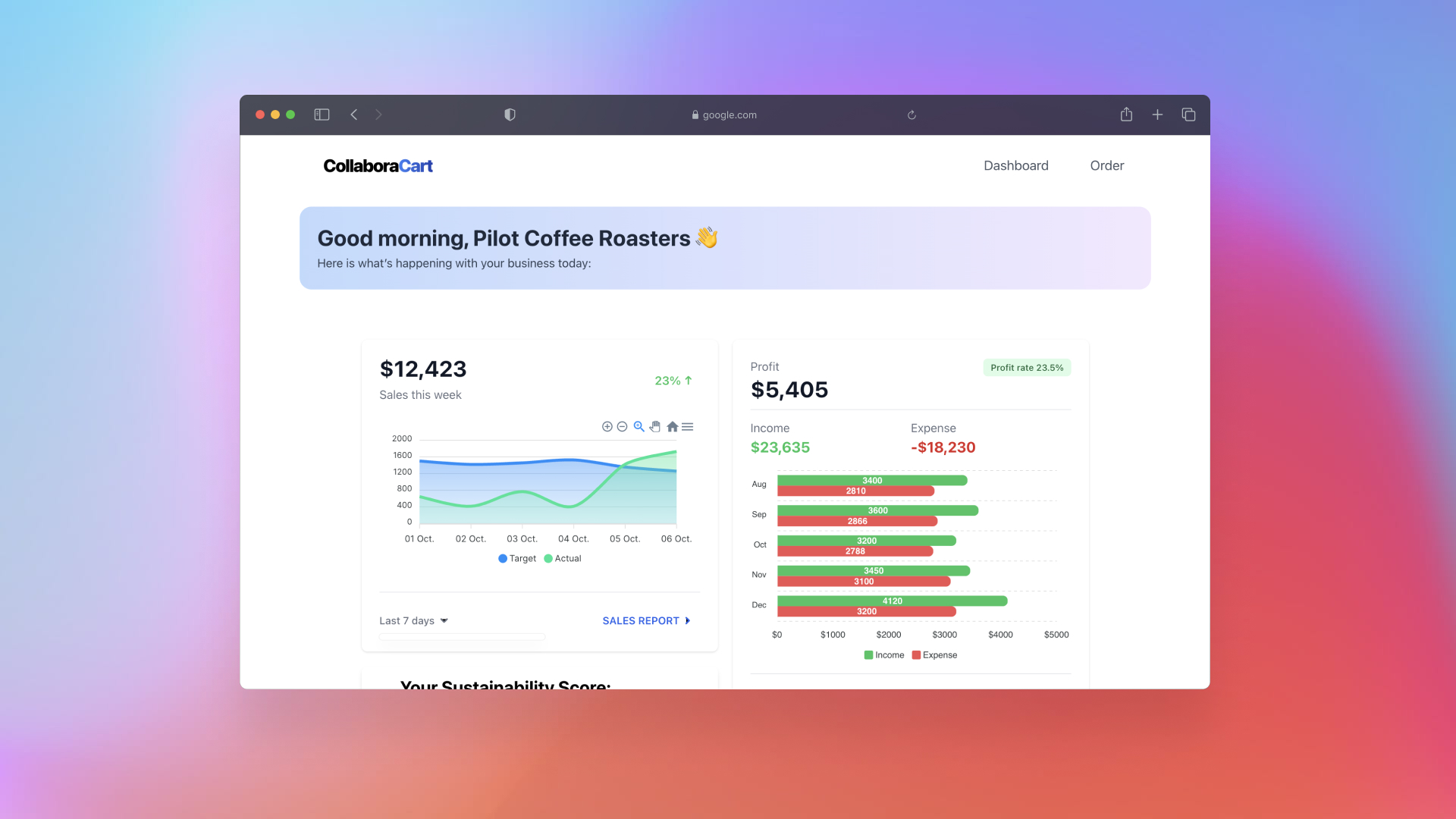Open the SALES REPORT link
The width and height of the screenshot is (1456, 819).
click(646, 621)
